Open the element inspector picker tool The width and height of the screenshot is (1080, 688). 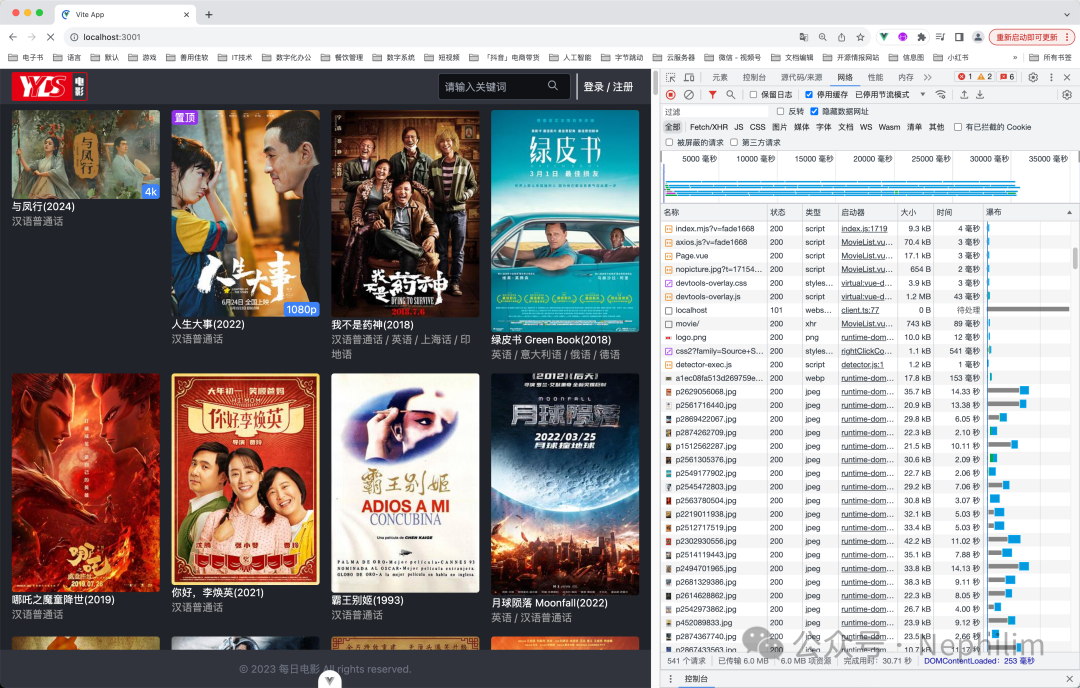click(x=670, y=77)
